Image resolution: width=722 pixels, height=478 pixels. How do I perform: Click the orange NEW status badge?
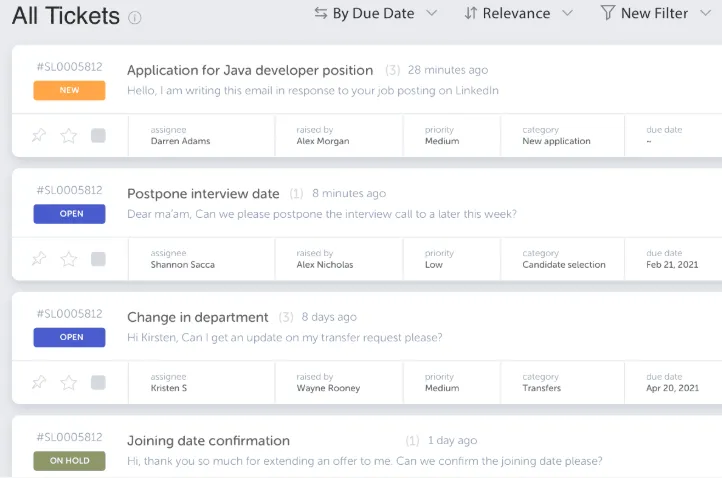point(70,90)
